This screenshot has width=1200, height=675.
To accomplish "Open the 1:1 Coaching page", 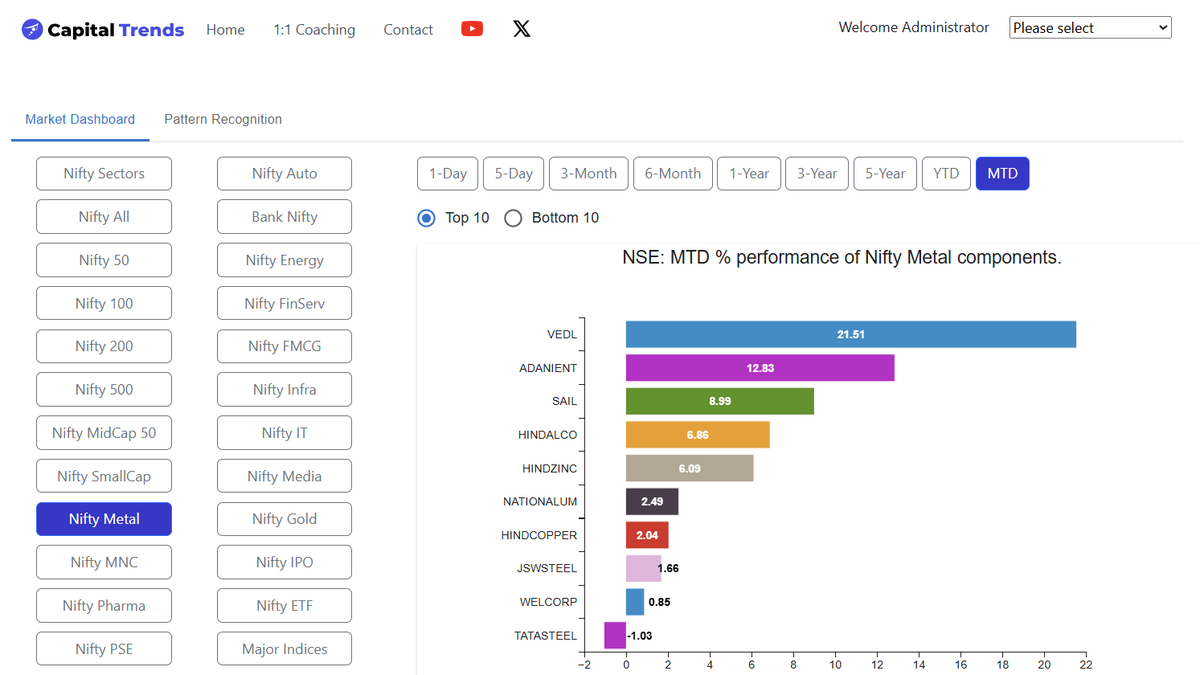I will click(x=314, y=30).
